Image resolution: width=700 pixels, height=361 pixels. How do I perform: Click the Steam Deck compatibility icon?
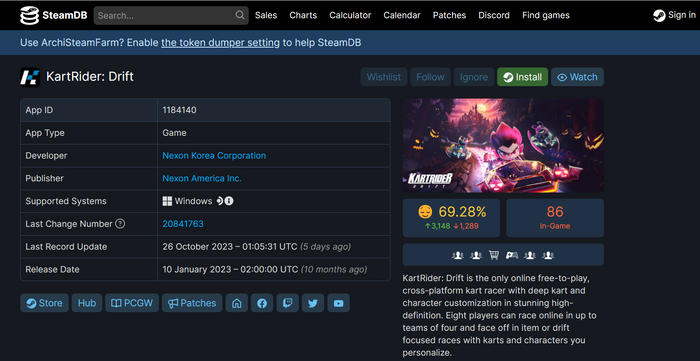coord(219,201)
